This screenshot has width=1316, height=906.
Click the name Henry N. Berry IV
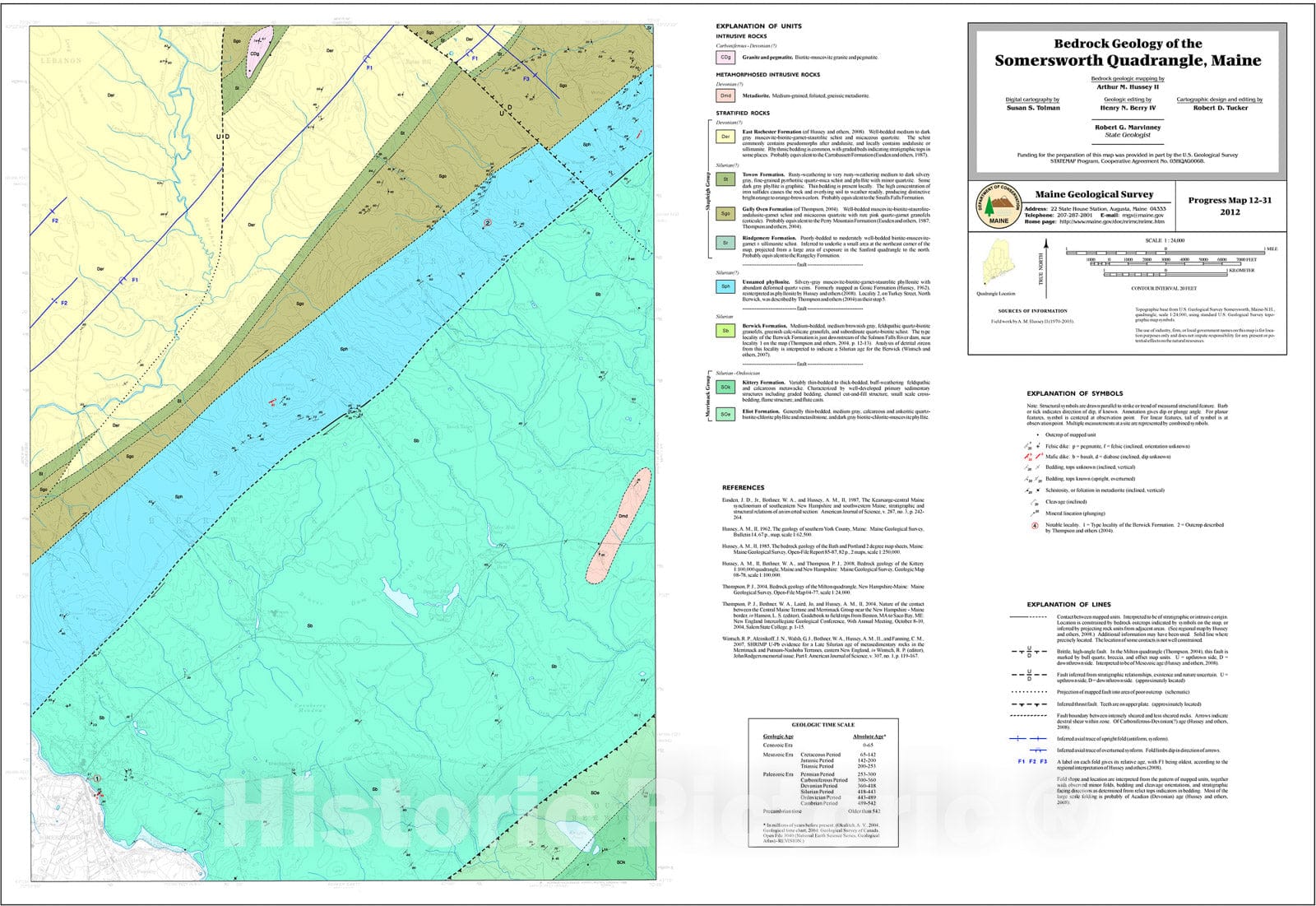[x=1128, y=108]
